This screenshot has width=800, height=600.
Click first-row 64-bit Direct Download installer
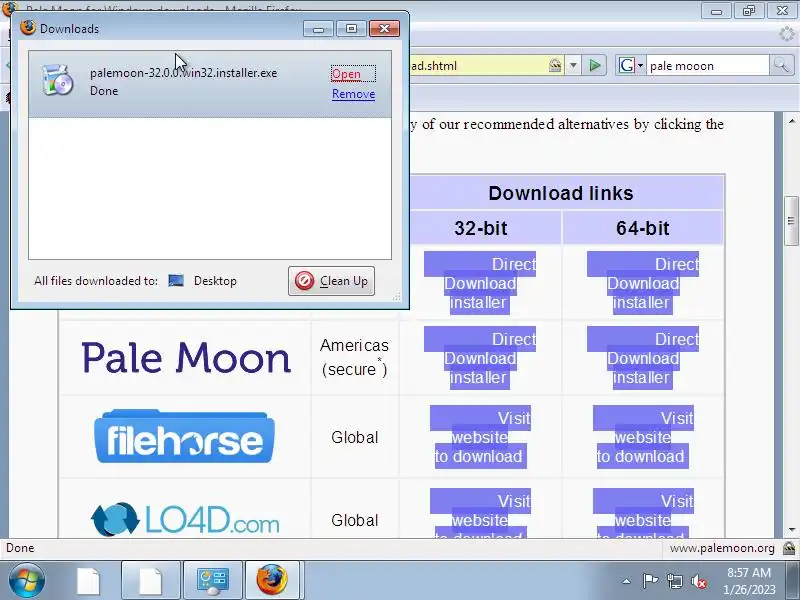point(642,283)
